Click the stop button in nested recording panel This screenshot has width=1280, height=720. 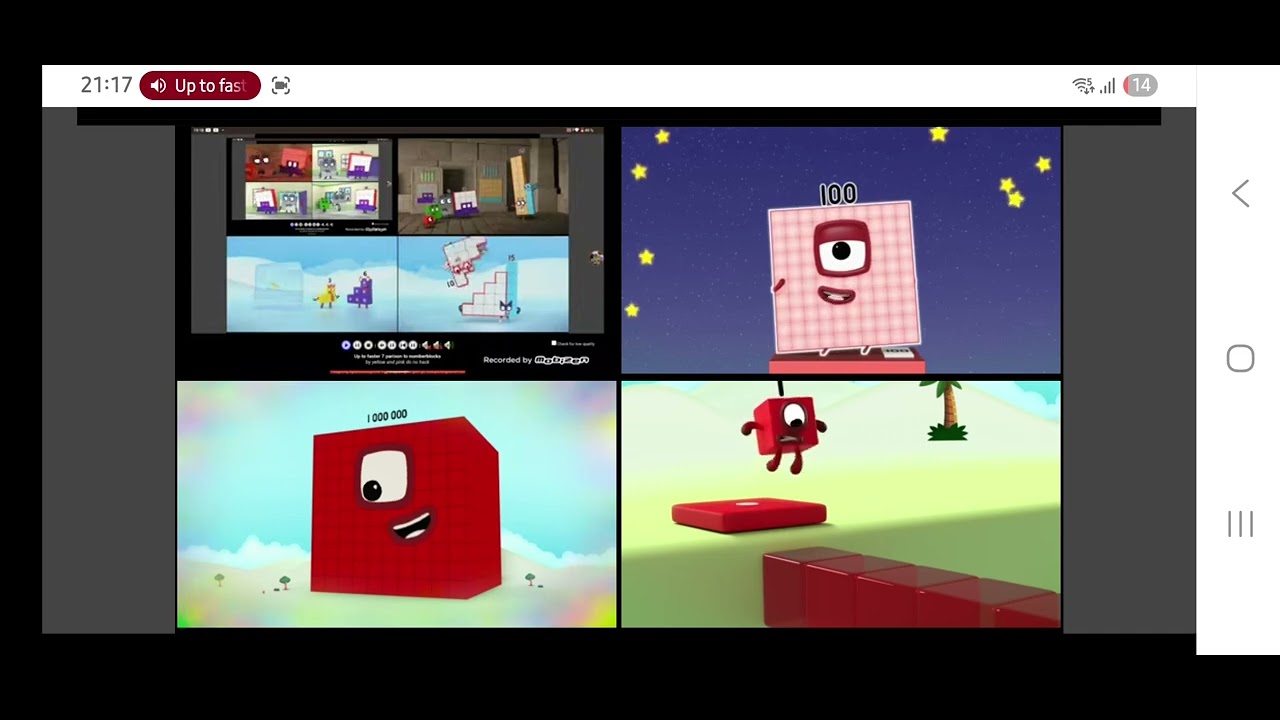tap(368, 345)
